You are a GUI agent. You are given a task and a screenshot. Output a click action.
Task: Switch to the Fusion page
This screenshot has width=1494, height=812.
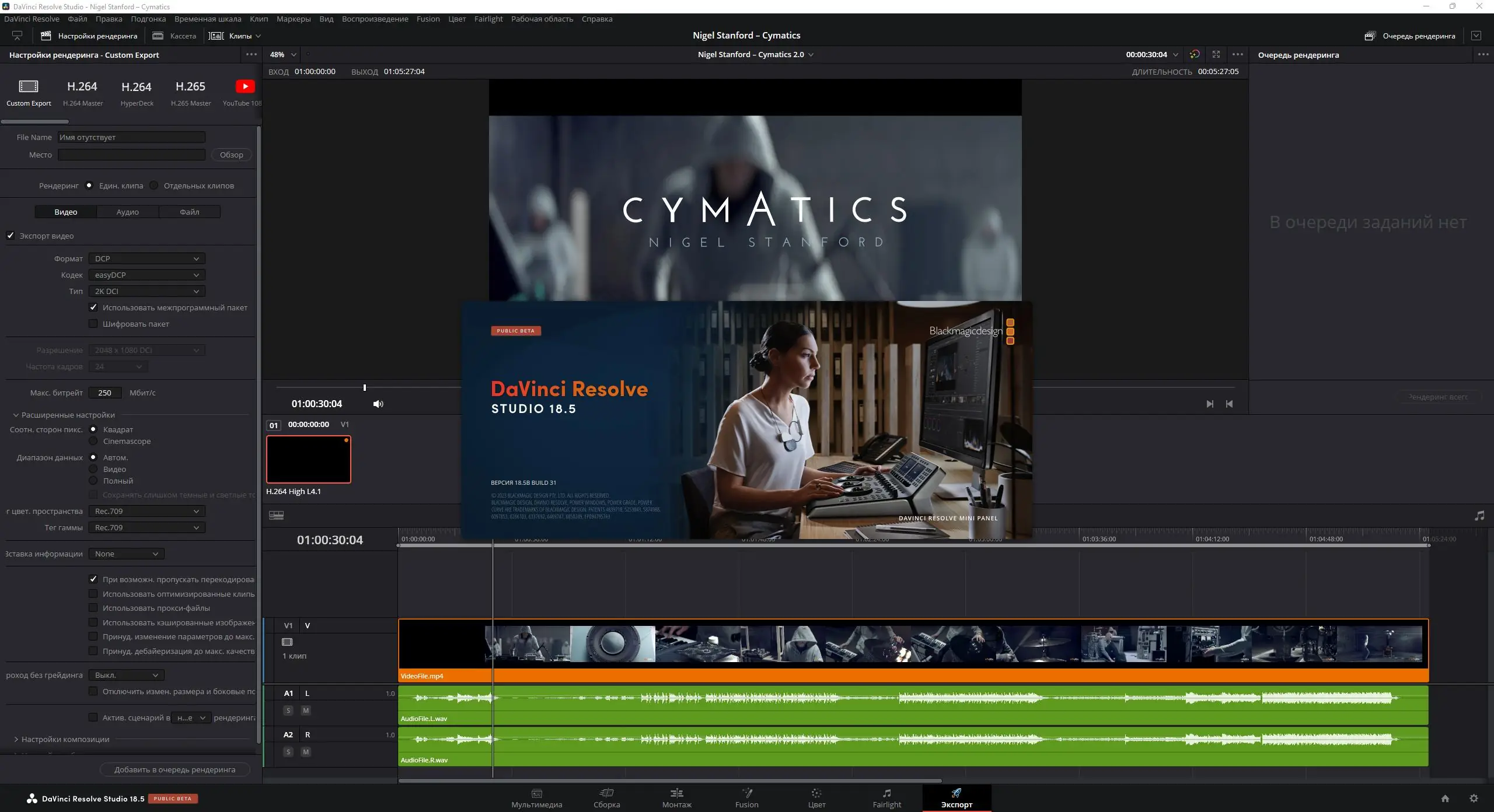(x=746, y=798)
